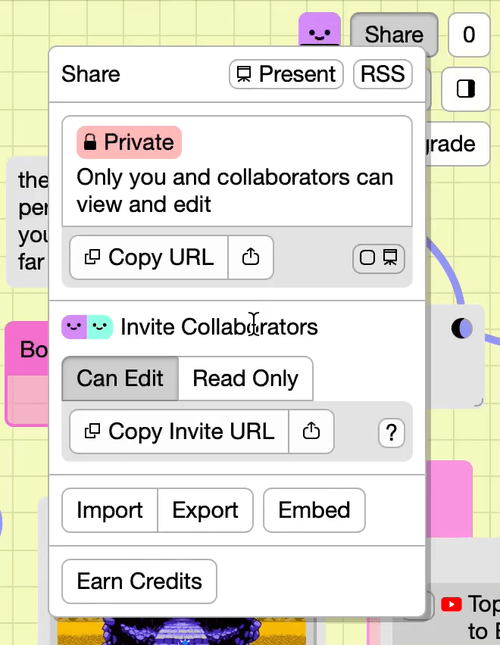Open the RSS feed option
The image size is (500, 645).
coord(383,74)
